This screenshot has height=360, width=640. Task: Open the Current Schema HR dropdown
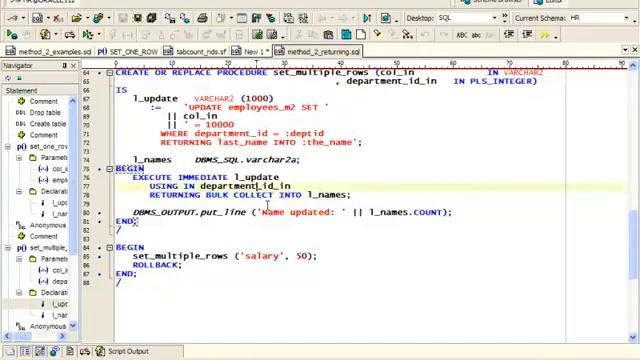point(626,18)
